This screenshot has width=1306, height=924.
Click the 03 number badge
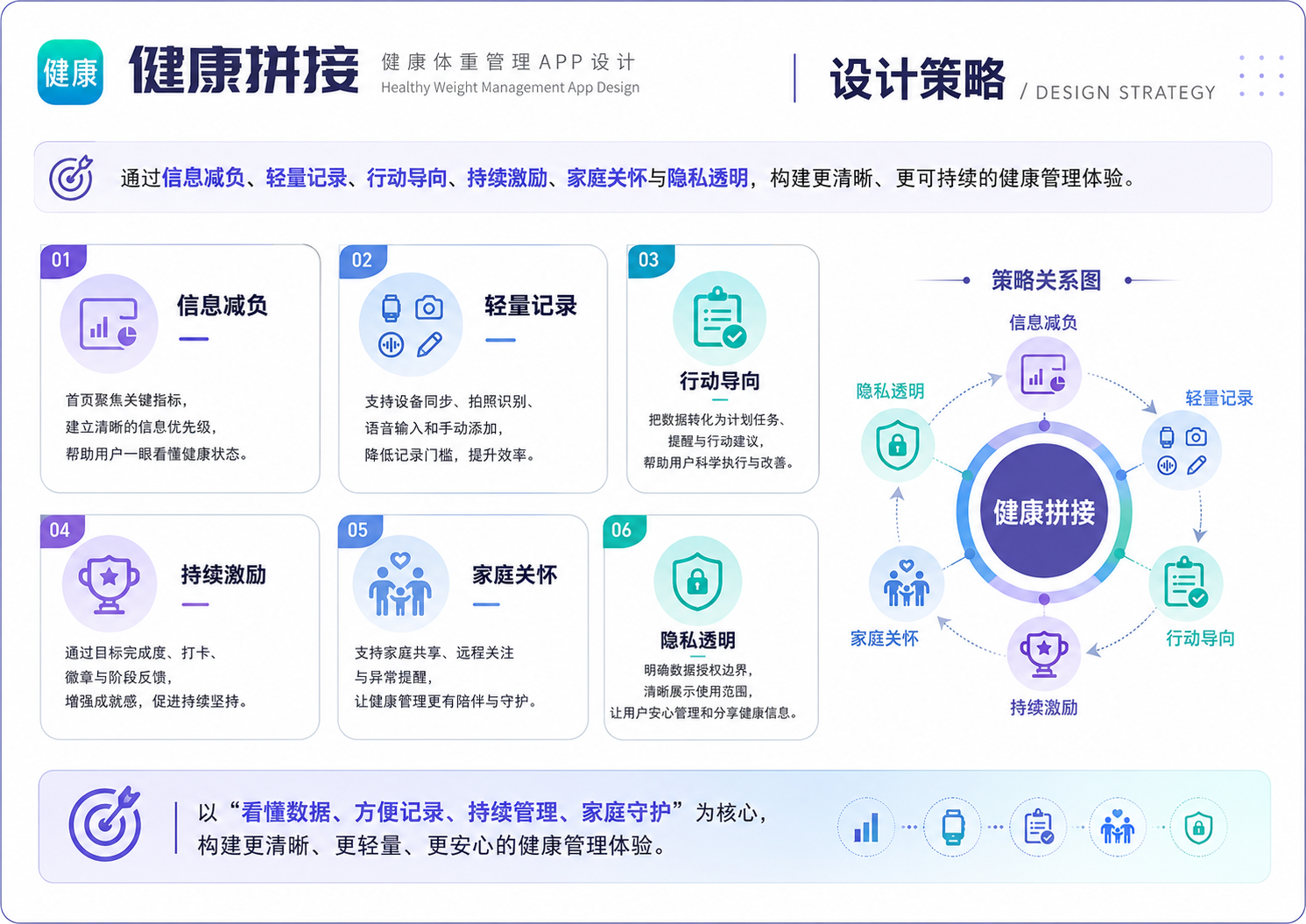pos(649,260)
